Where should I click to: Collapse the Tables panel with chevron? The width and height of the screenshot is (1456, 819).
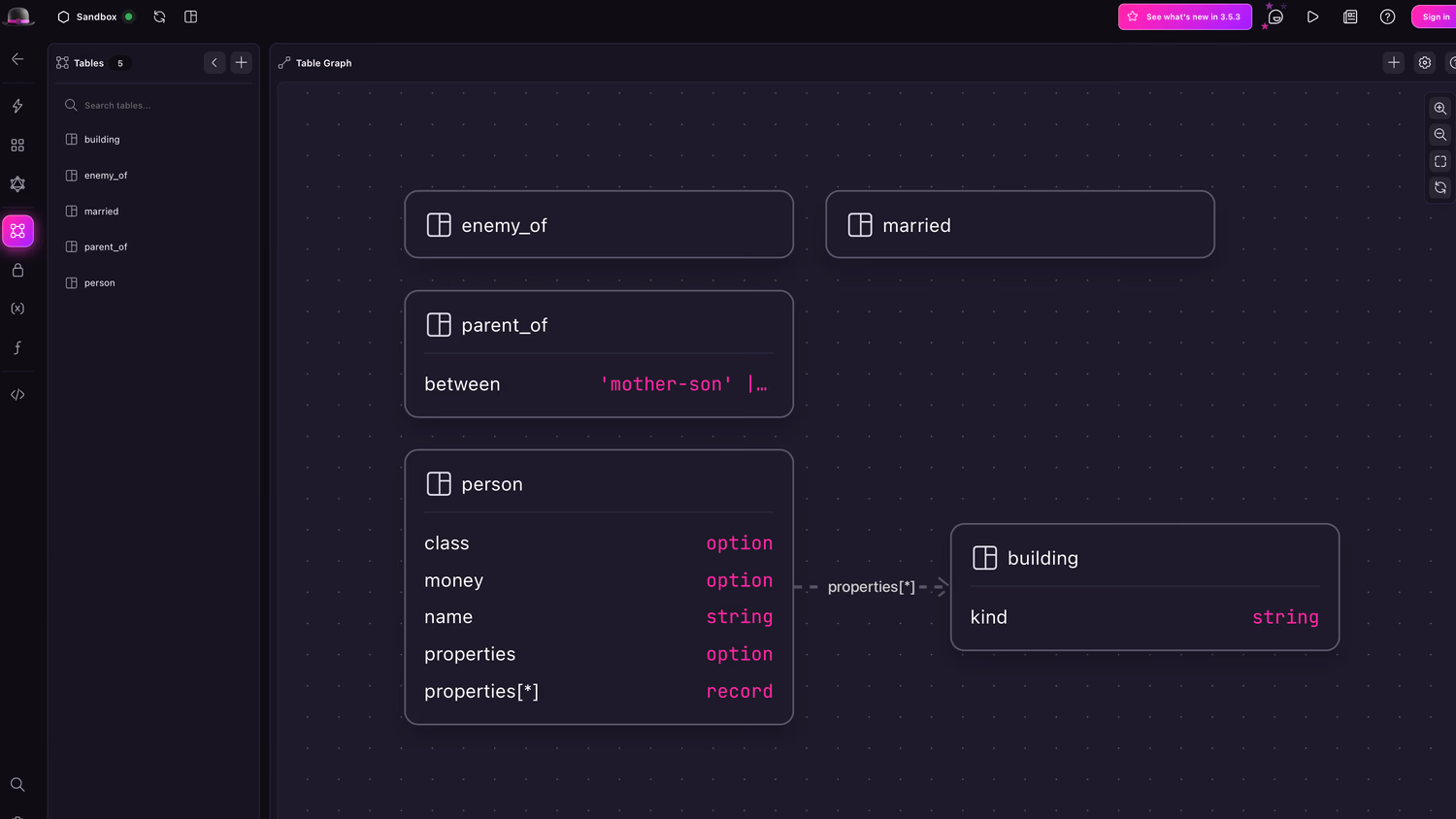click(215, 63)
